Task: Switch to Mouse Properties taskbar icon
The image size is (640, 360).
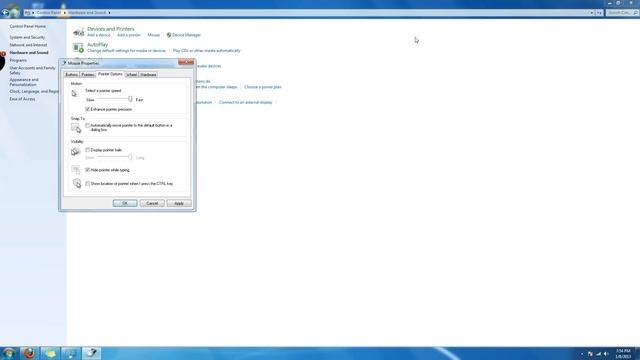Action: 91,353
